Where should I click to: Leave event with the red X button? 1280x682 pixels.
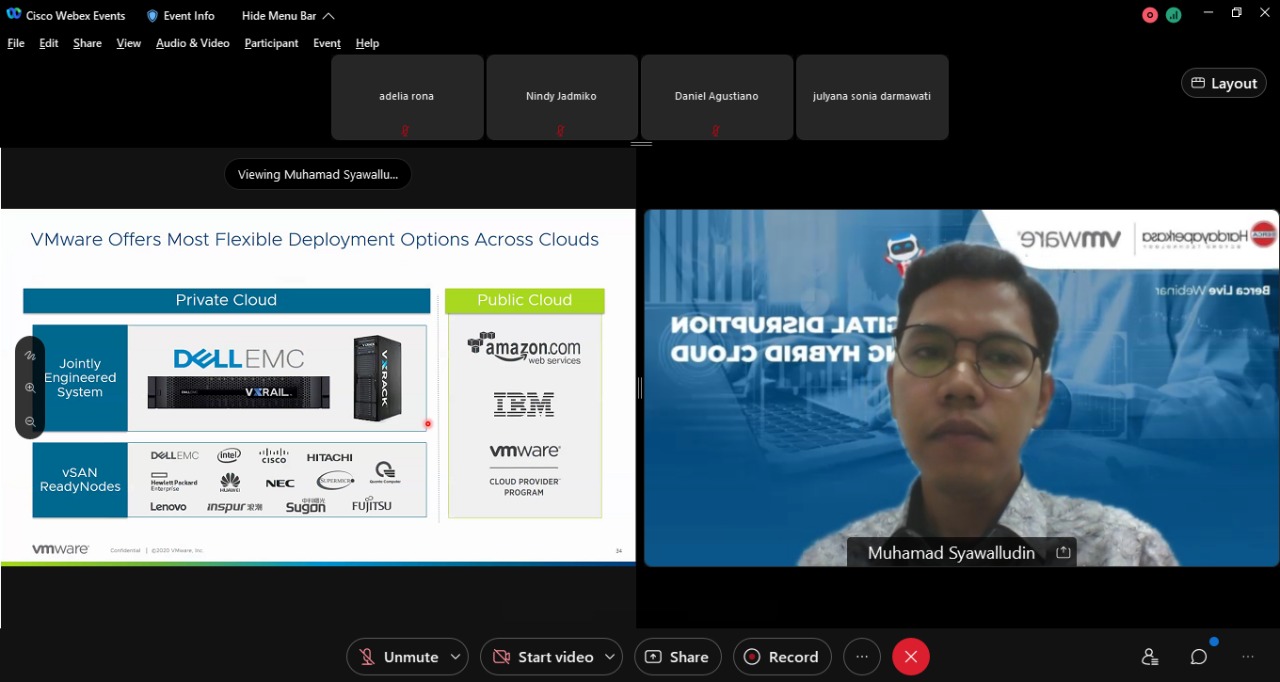[x=911, y=657]
